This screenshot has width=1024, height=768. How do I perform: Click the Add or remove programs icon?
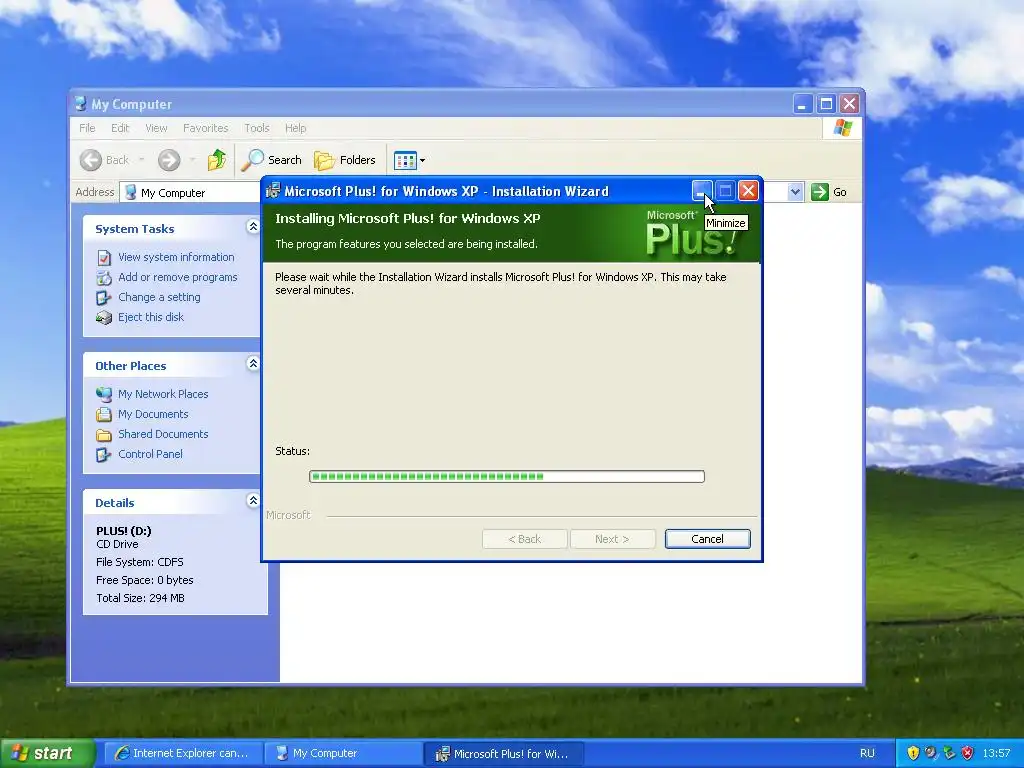click(x=104, y=278)
